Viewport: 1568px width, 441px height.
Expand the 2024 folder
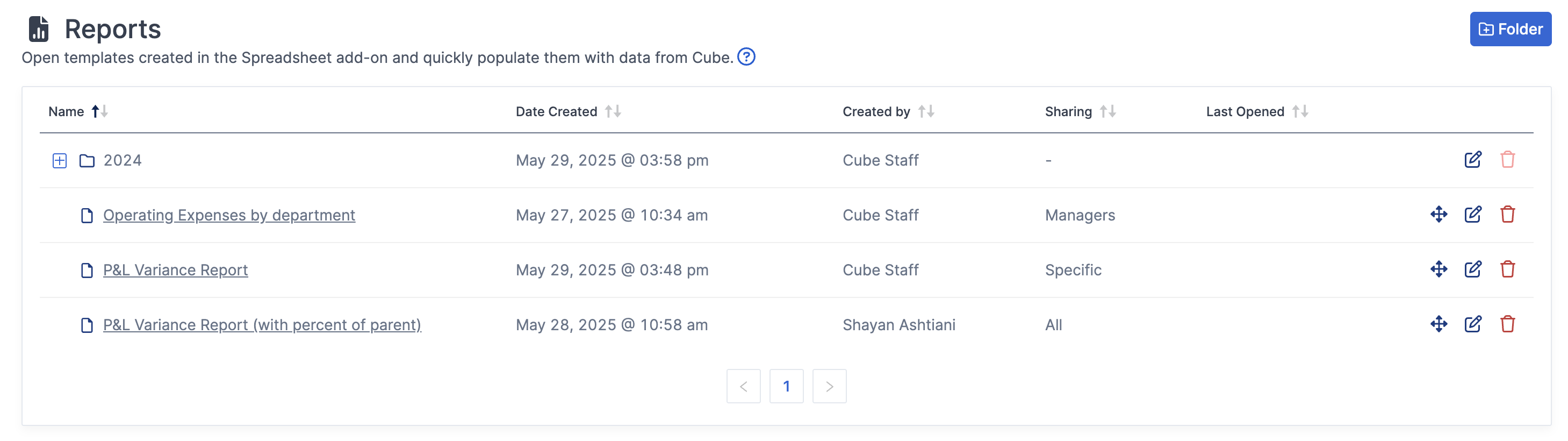tap(59, 160)
